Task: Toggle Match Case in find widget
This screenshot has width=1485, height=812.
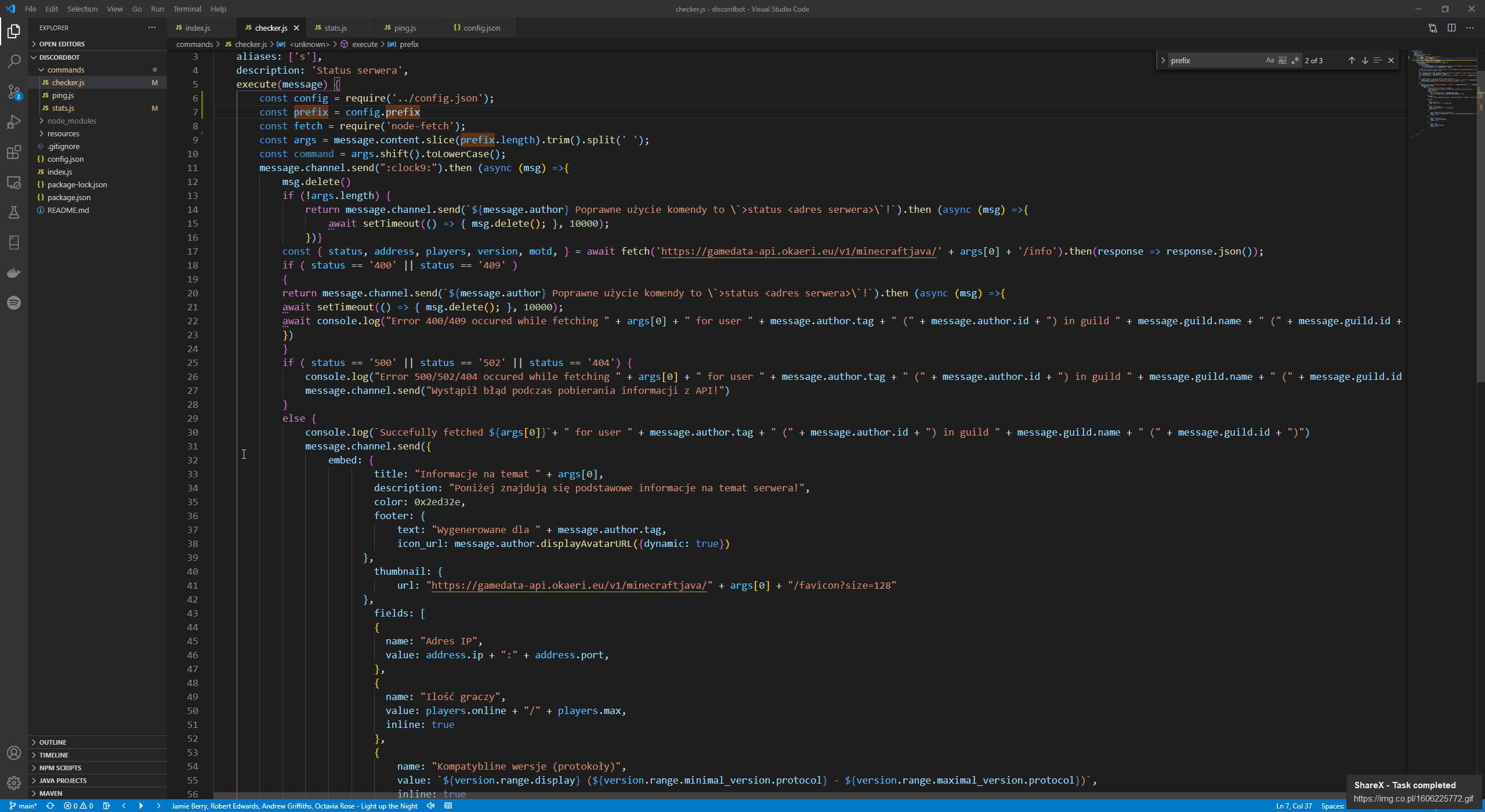Action: 1270,60
